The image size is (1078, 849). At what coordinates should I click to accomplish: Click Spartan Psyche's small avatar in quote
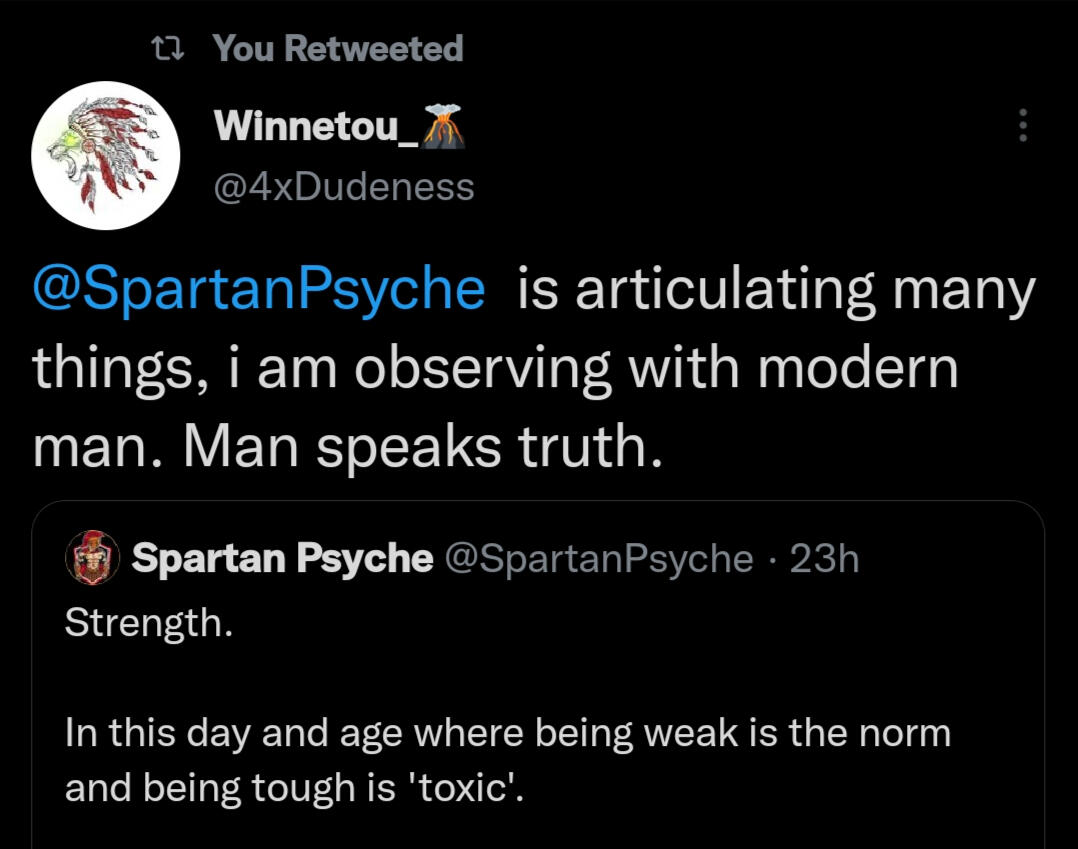click(x=92, y=559)
